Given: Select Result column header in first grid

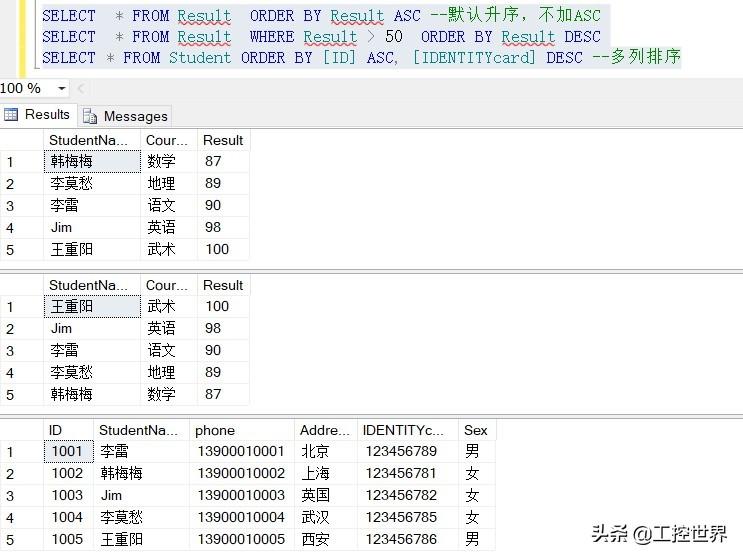Looking at the screenshot, I should [x=223, y=140].
